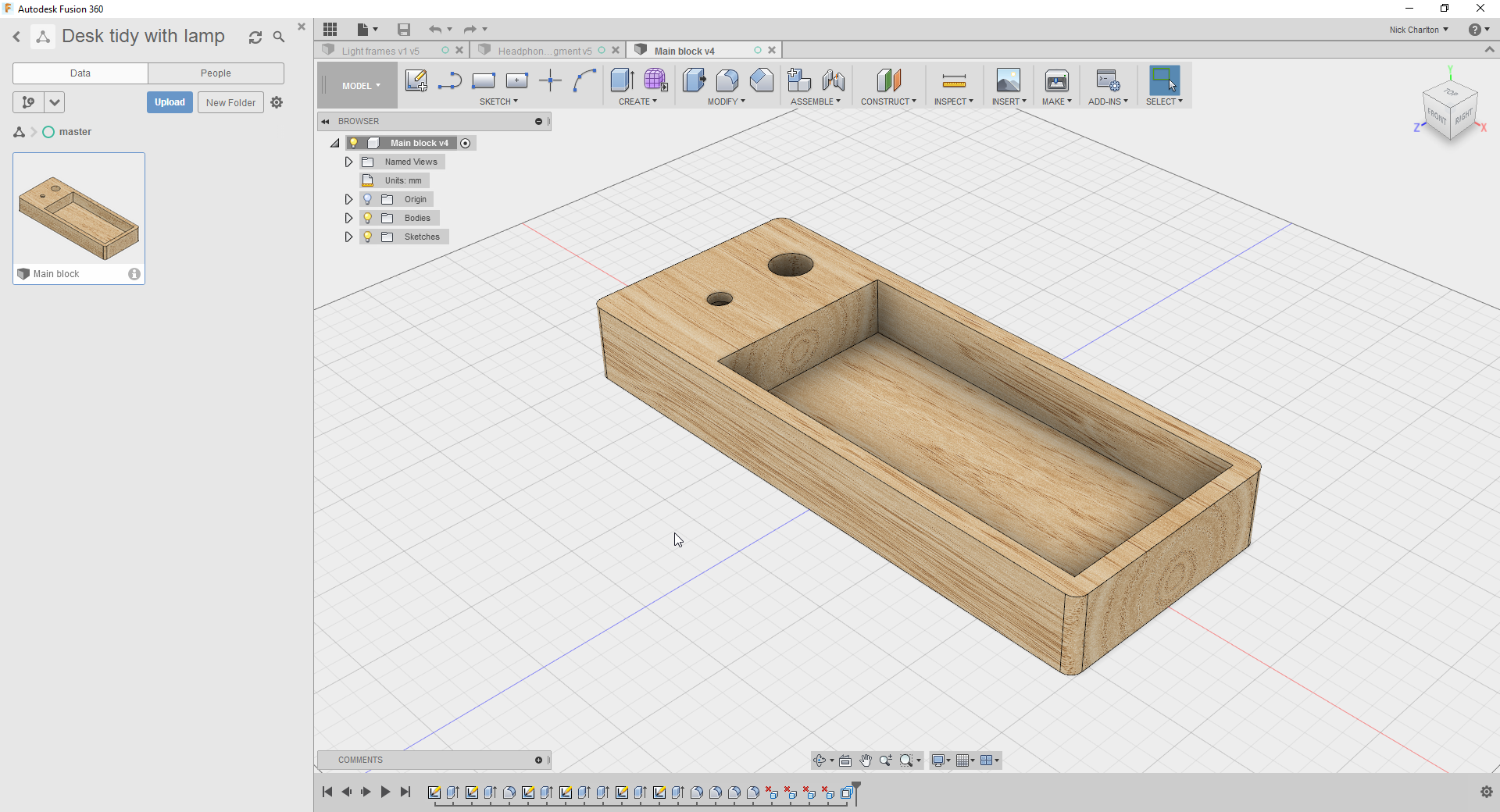Click the Redo arrow icon
1500x812 pixels.
pos(470,30)
